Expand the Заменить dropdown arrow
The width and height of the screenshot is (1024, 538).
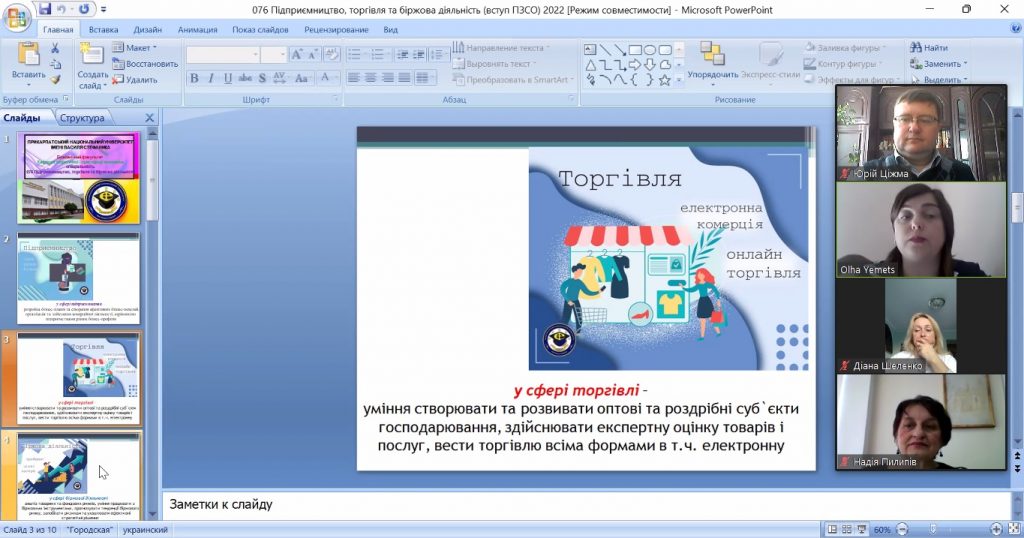pyautogui.click(x=965, y=64)
